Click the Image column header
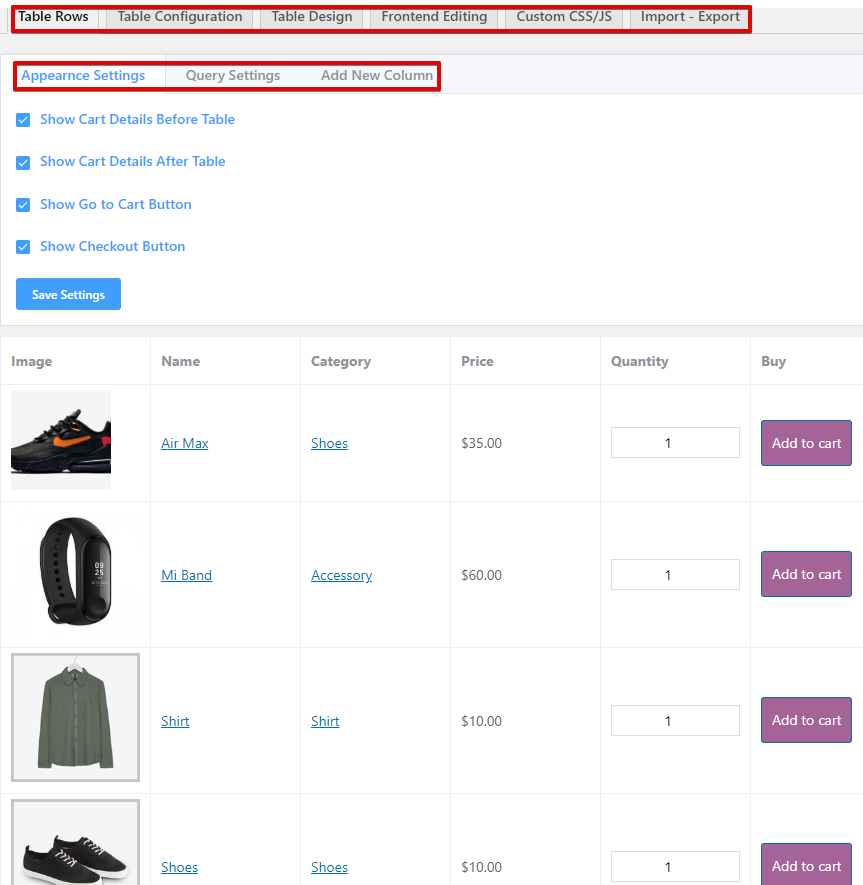The height and width of the screenshot is (885, 863). click(32, 361)
